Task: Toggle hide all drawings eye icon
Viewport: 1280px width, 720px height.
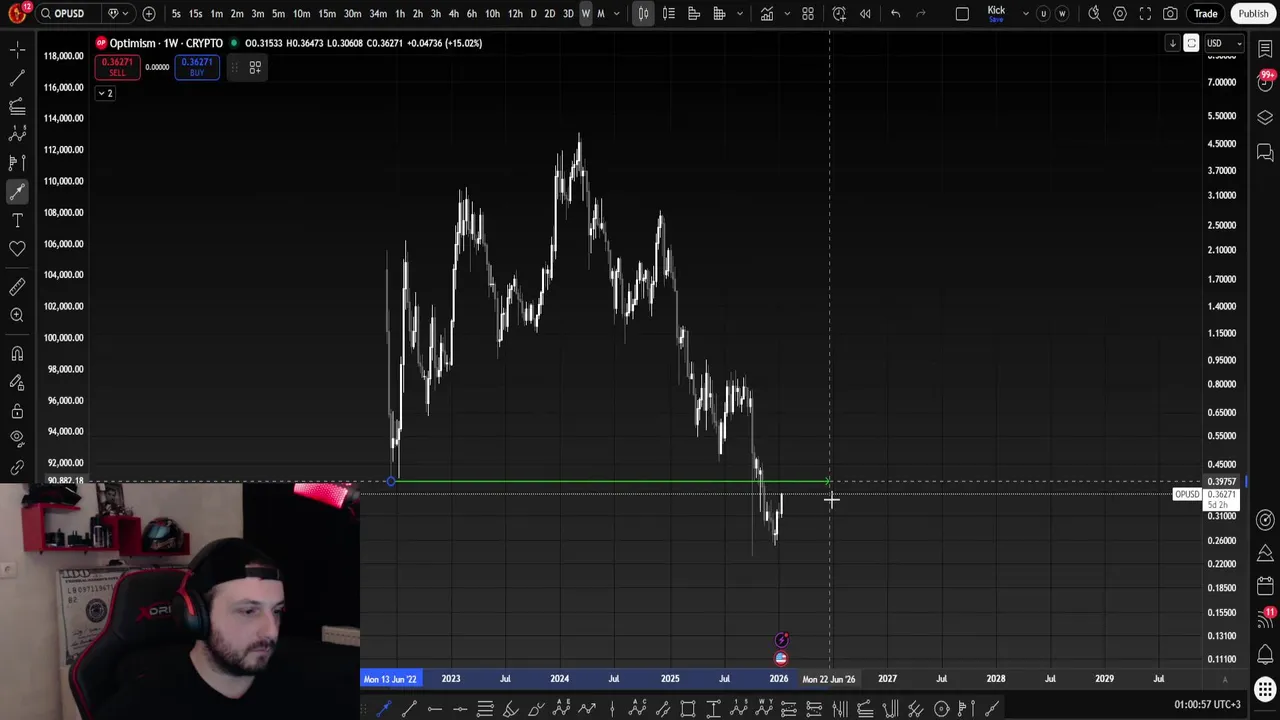Action: pyautogui.click(x=17, y=438)
